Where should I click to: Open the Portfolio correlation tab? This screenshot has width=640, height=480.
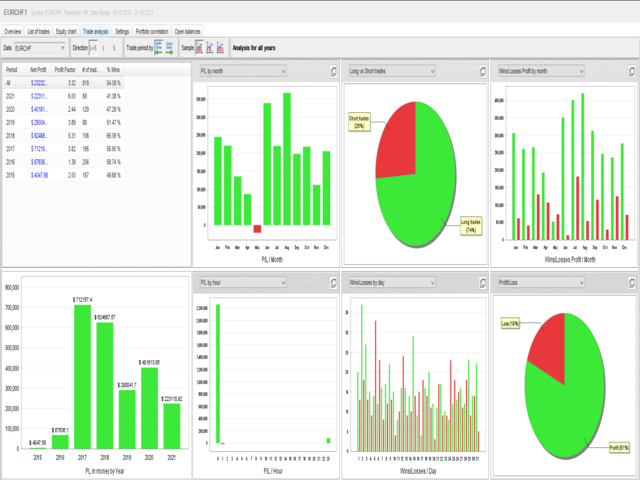tap(152, 32)
